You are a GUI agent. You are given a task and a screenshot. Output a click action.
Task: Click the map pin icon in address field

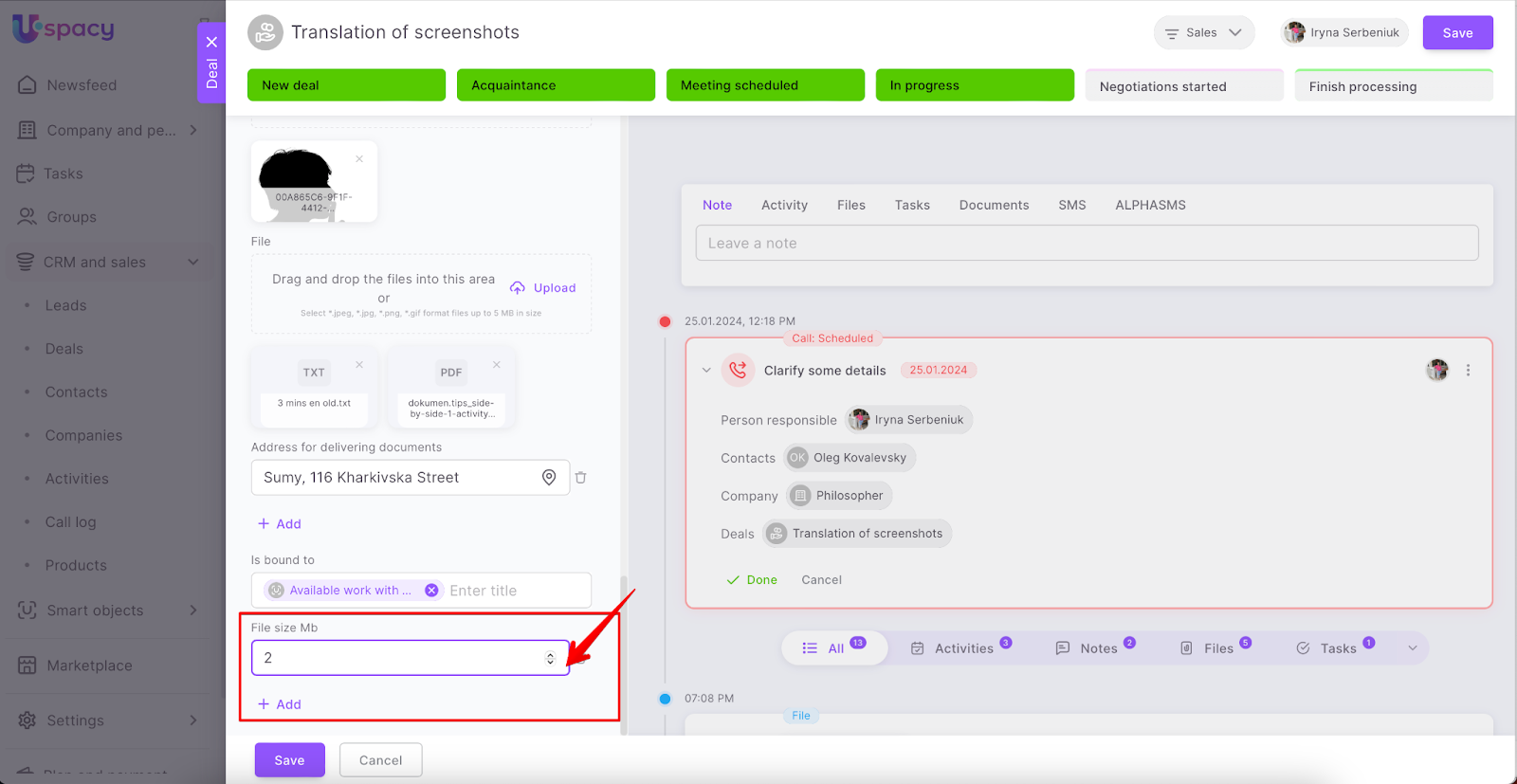(549, 478)
